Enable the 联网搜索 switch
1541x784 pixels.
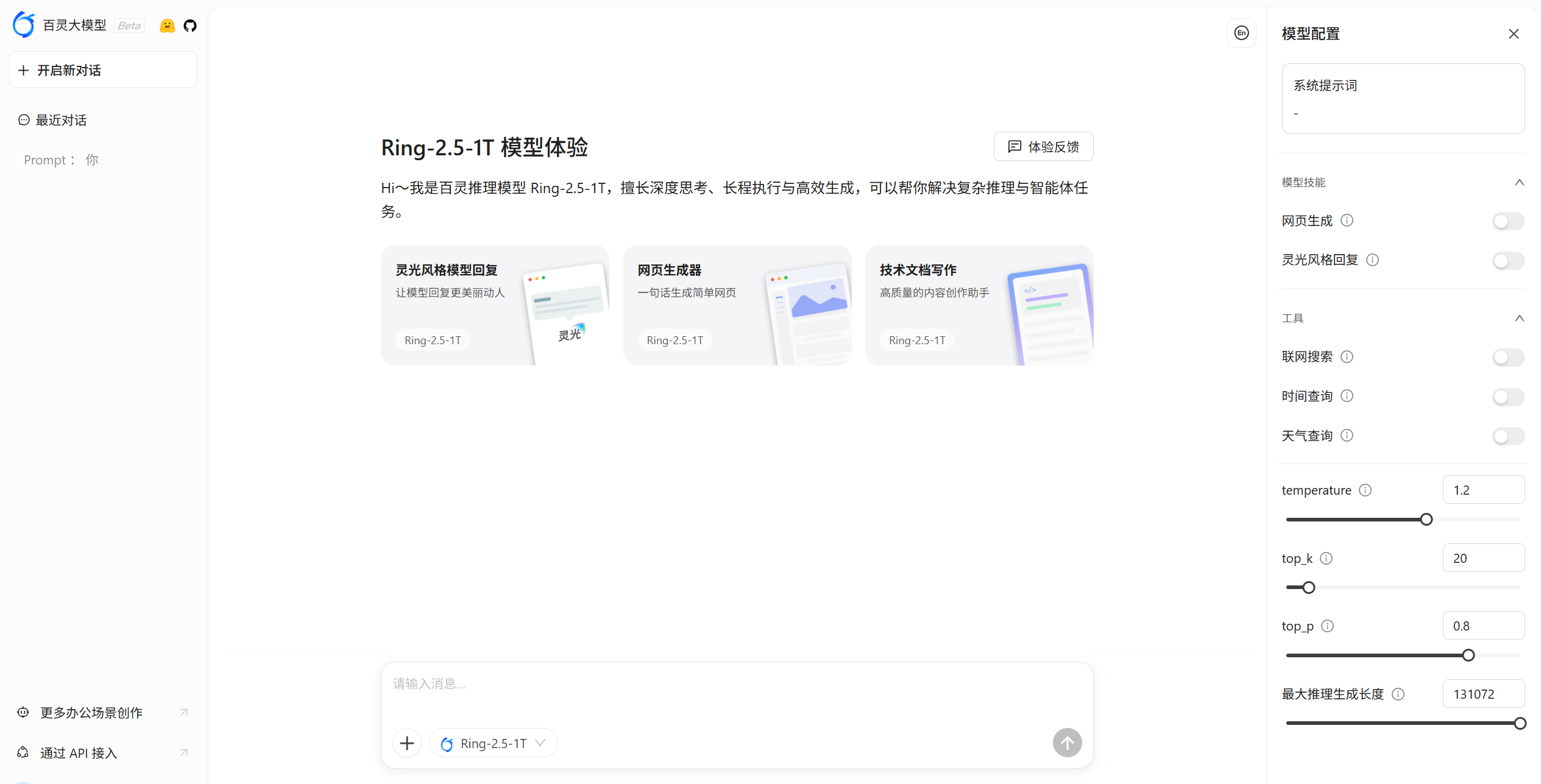(1509, 358)
